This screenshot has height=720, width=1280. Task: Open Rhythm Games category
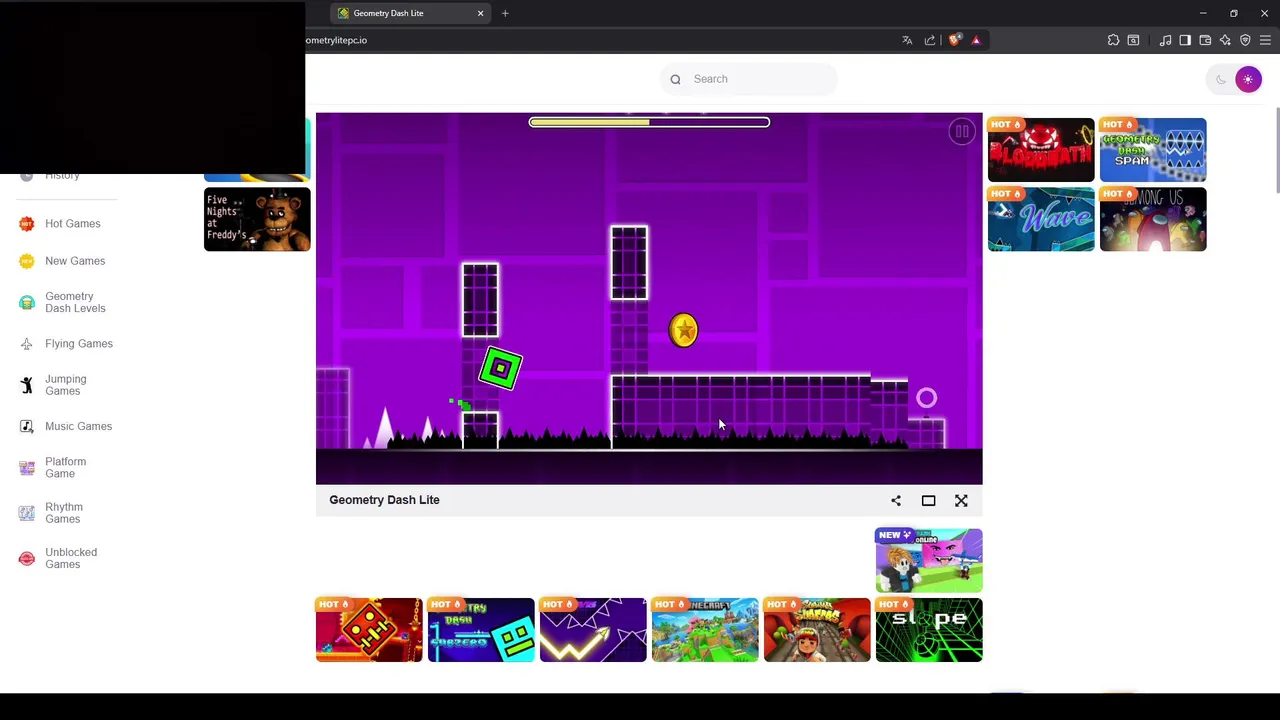pyautogui.click(x=63, y=513)
